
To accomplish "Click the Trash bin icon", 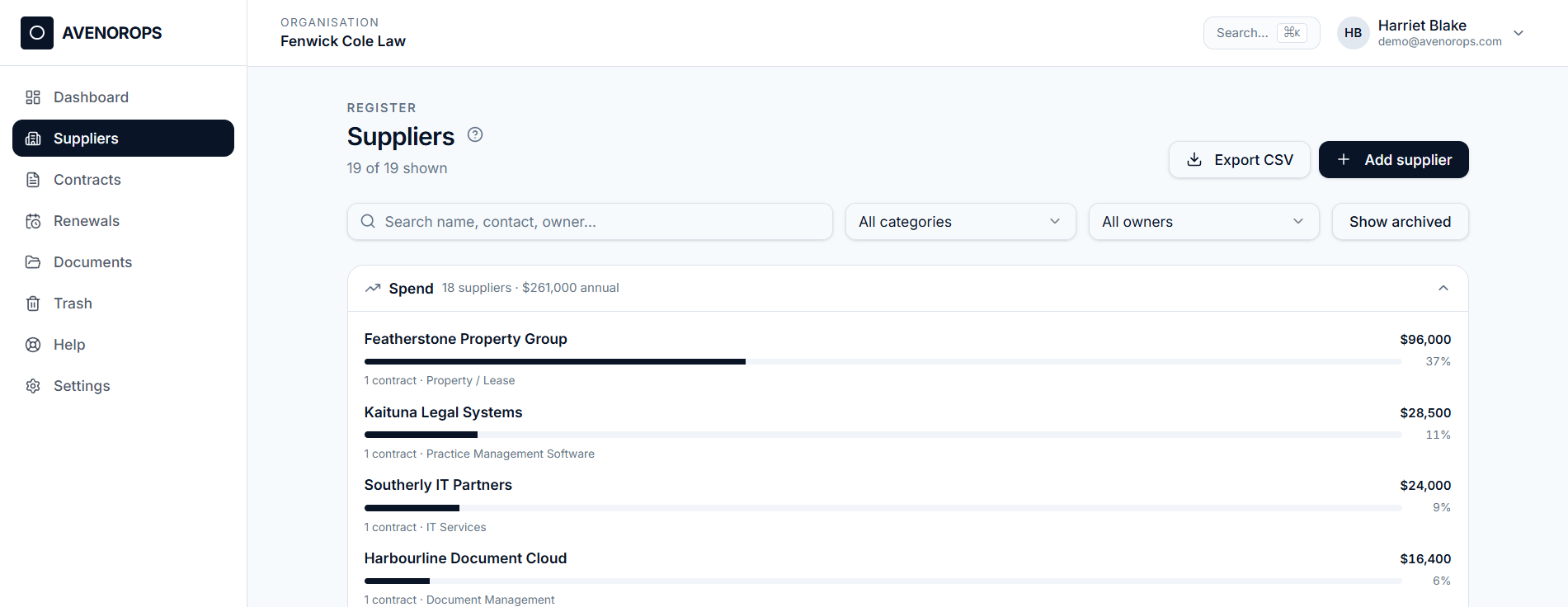I will click(x=33, y=303).
